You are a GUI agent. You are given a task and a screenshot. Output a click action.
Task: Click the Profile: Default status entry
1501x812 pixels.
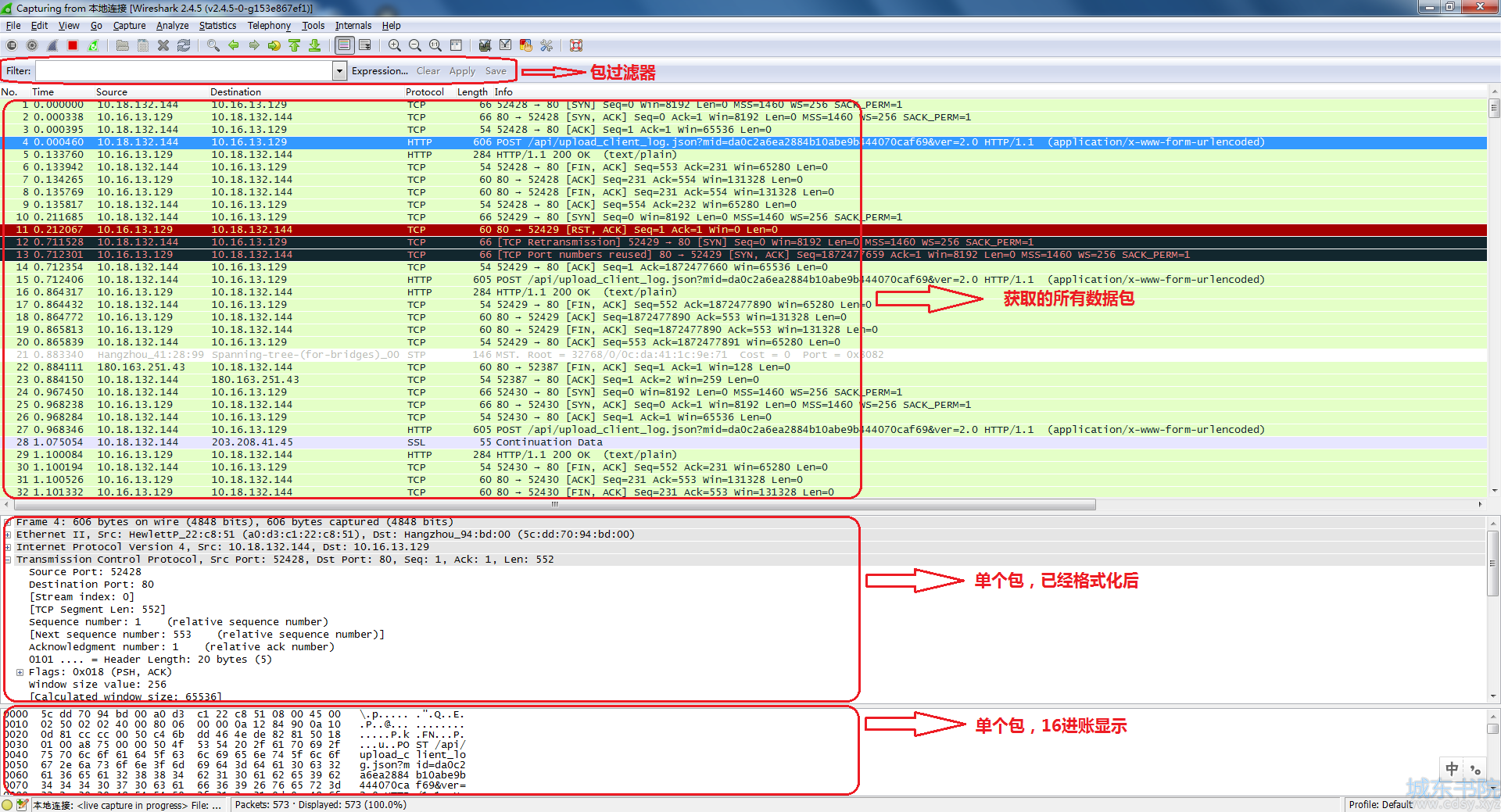pos(1381,804)
